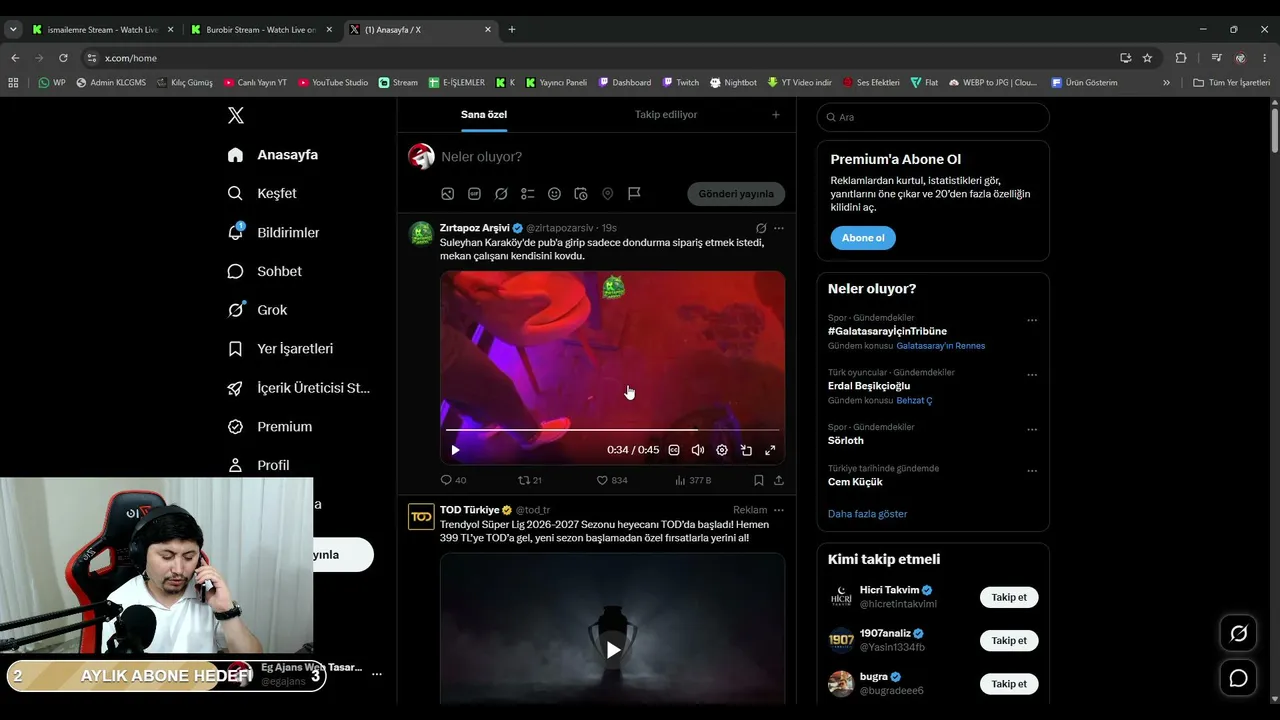
Task: Open İçerik Üreticisi Stüdyosu sidebar item
Action: (x=299, y=388)
